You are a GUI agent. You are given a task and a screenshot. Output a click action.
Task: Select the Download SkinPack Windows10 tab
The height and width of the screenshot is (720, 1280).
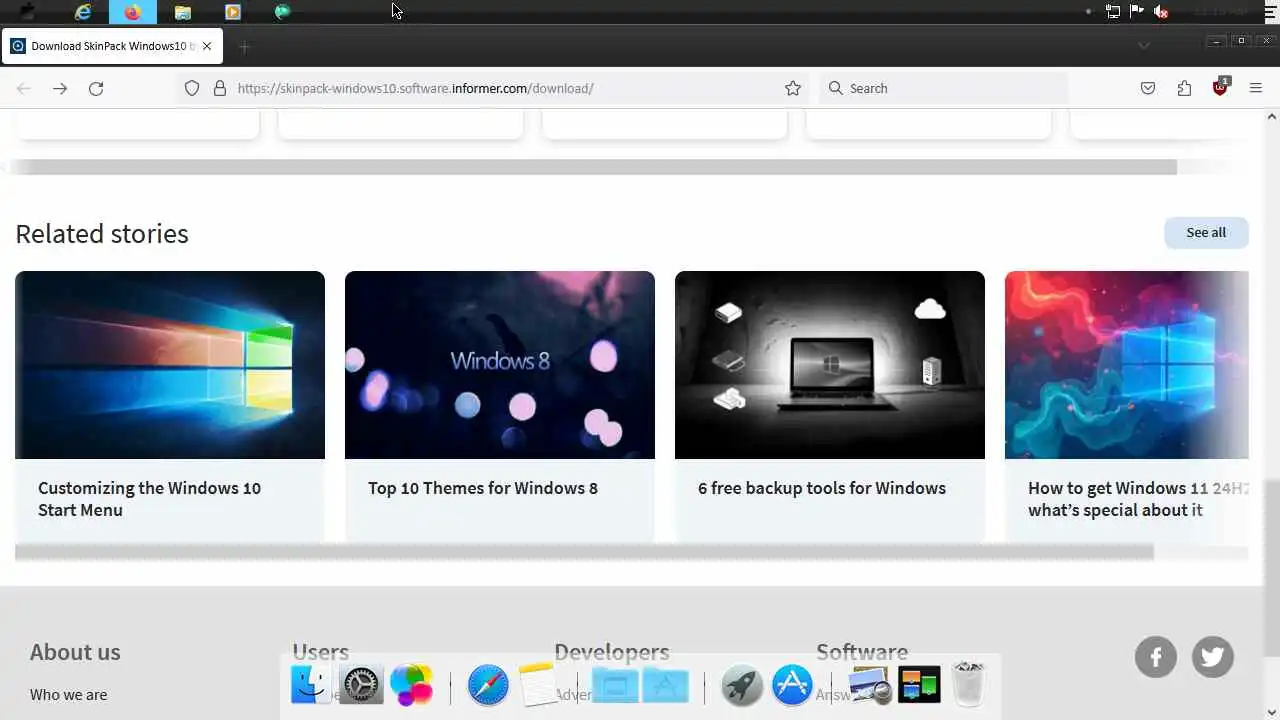point(112,46)
